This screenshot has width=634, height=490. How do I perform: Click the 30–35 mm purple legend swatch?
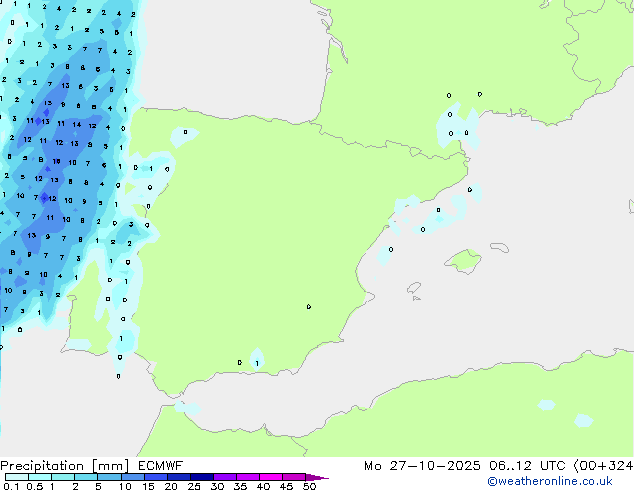(x=225, y=477)
